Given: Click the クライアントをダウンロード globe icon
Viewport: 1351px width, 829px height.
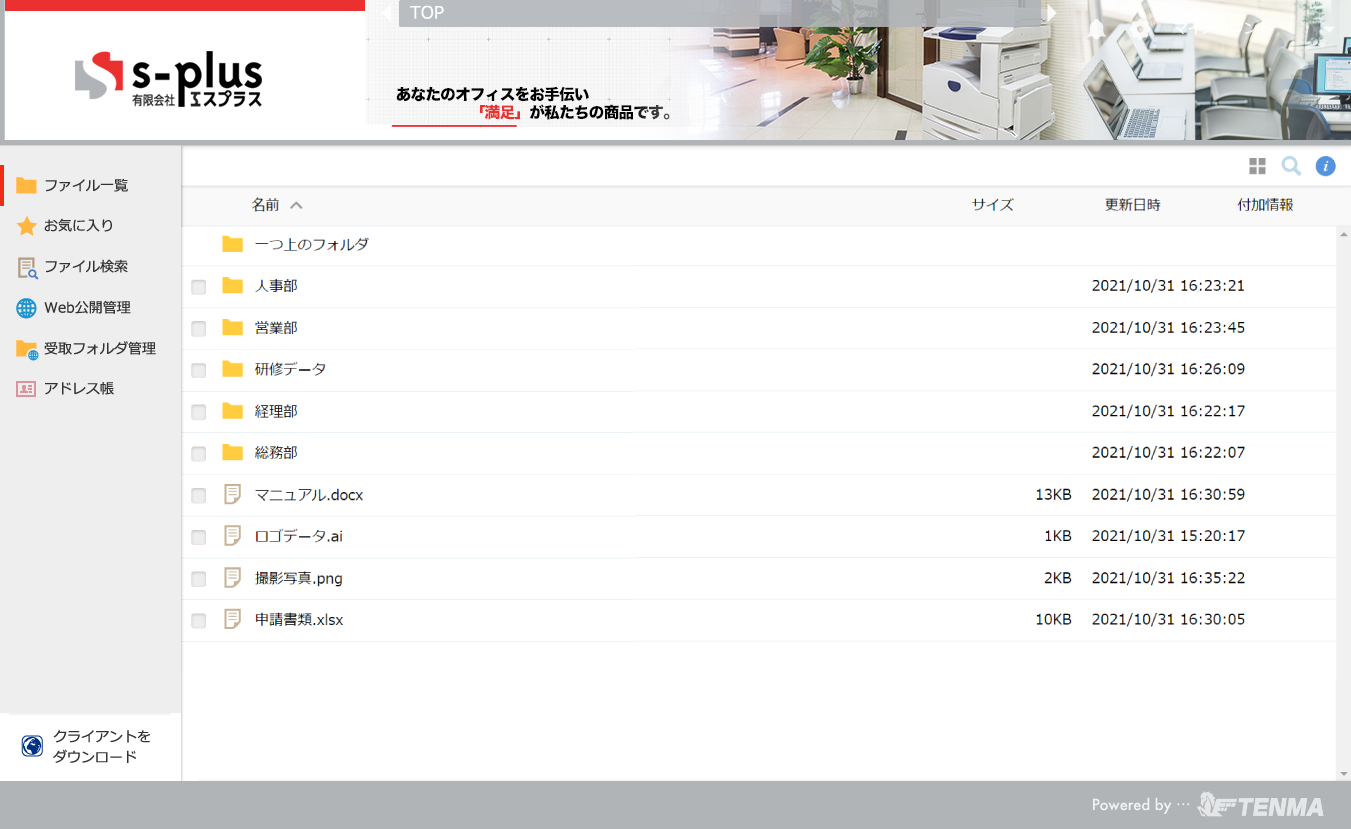Looking at the screenshot, I should pos(32,746).
